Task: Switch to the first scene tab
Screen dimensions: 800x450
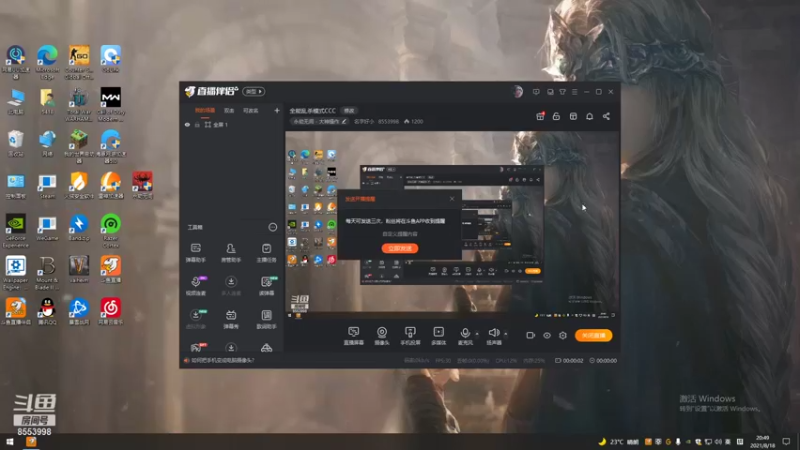Action: click(x=205, y=111)
